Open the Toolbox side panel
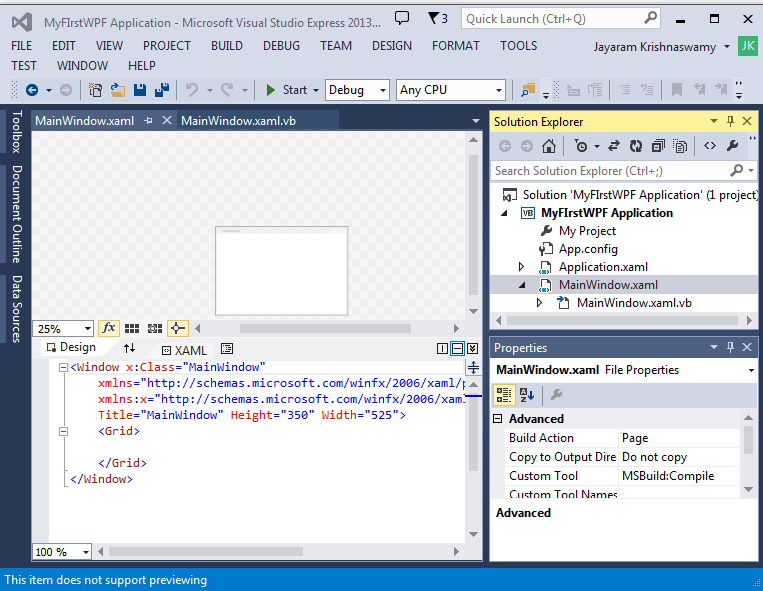 coord(17,131)
